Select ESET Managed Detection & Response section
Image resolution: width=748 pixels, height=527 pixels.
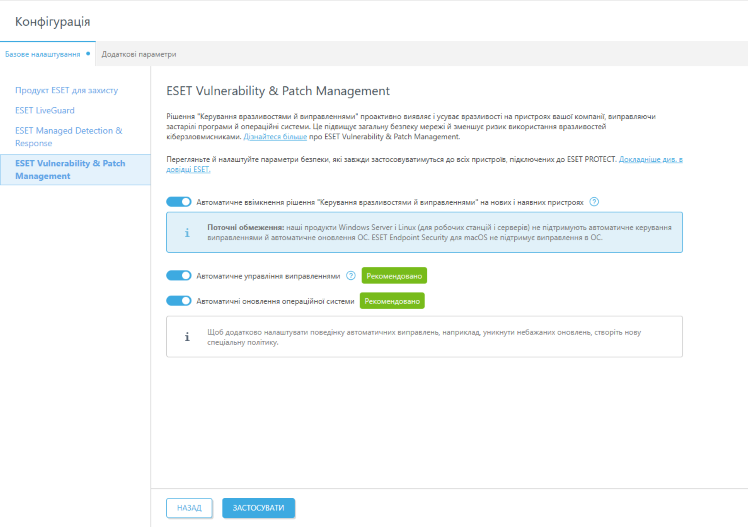coord(69,136)
